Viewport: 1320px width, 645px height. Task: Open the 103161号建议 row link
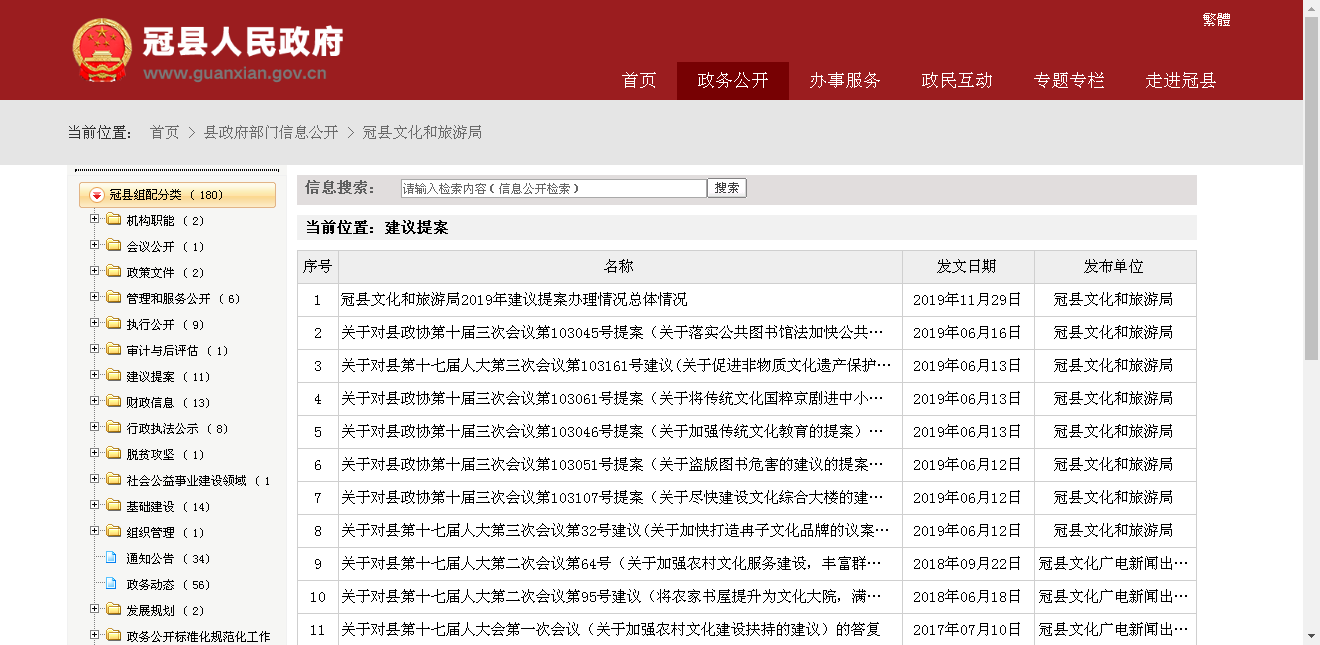(616, 365)
